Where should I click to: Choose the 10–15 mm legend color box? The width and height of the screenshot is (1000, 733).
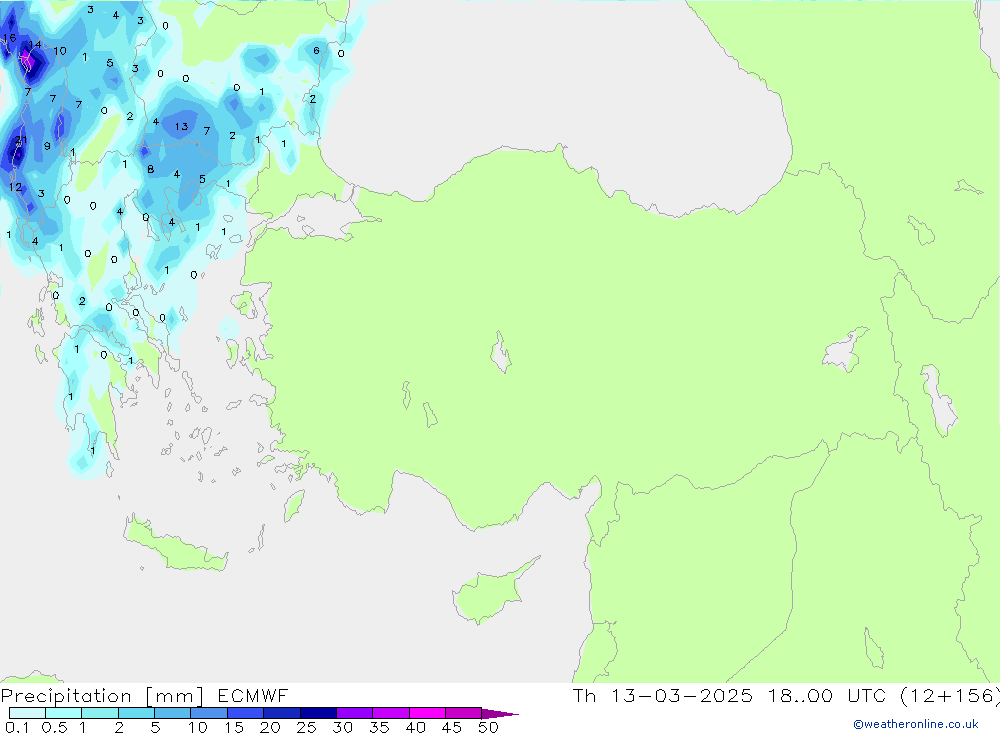(209, 713)
